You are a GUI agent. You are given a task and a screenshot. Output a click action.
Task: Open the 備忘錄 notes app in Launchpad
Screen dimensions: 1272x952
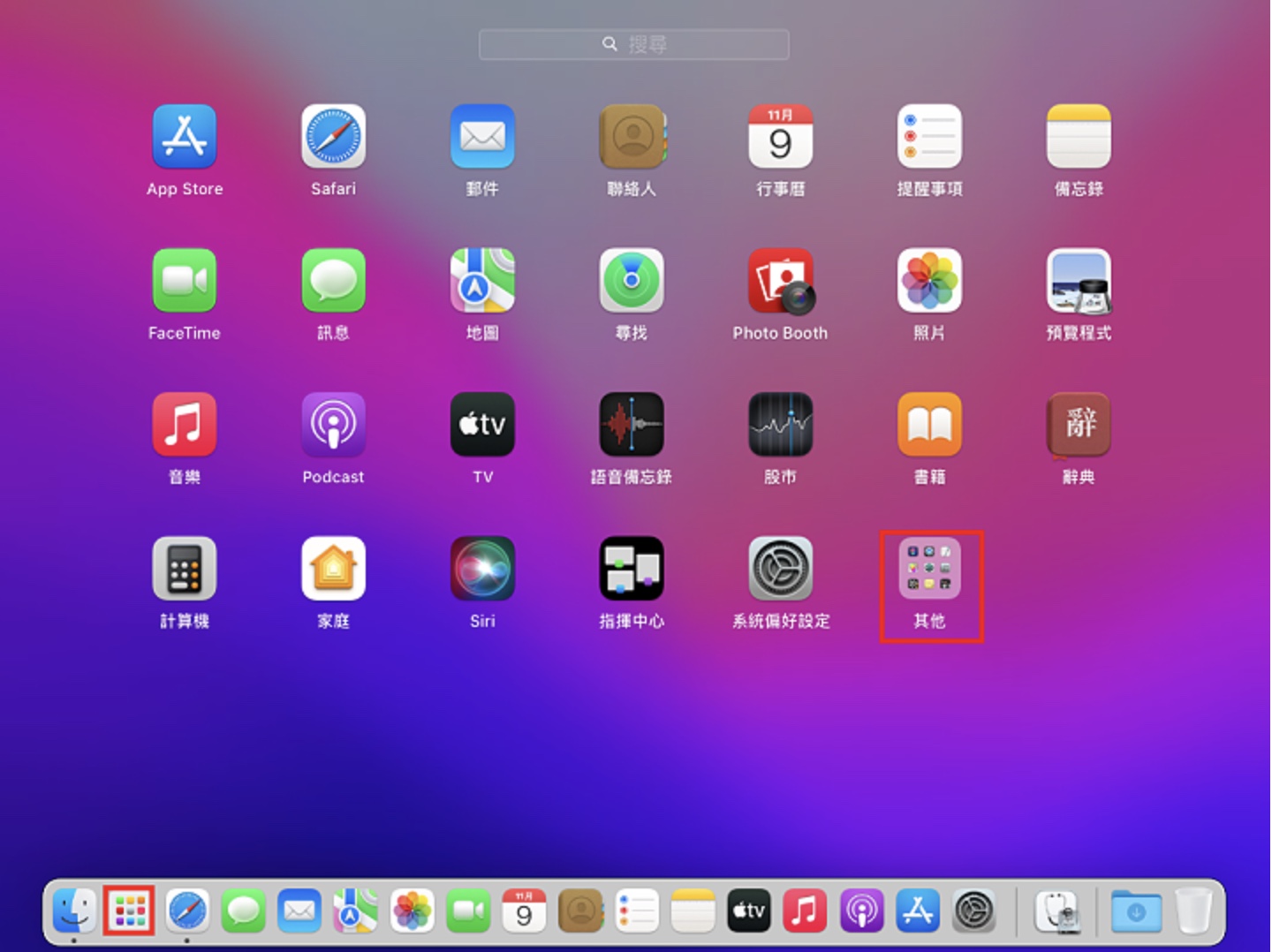(x=1079, y=137)
